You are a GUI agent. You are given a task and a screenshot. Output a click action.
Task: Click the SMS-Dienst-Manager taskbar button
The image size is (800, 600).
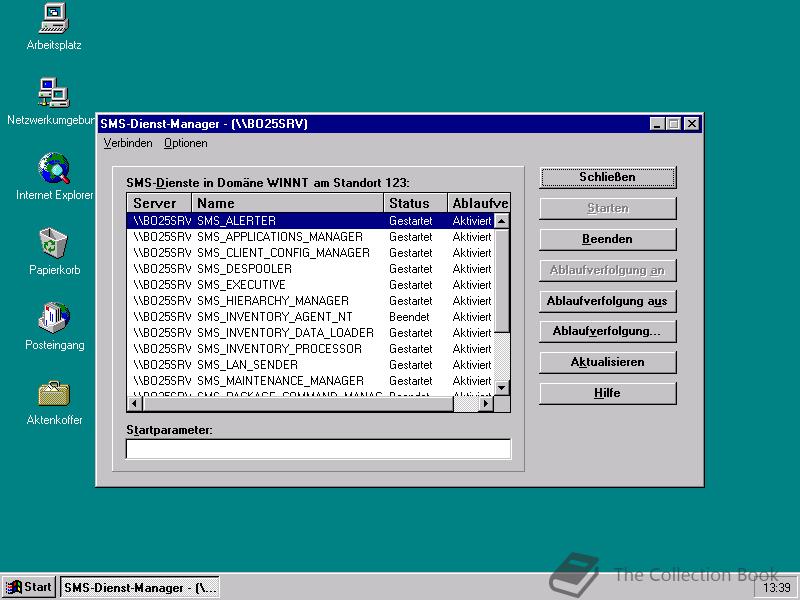[x=140, y=587]
